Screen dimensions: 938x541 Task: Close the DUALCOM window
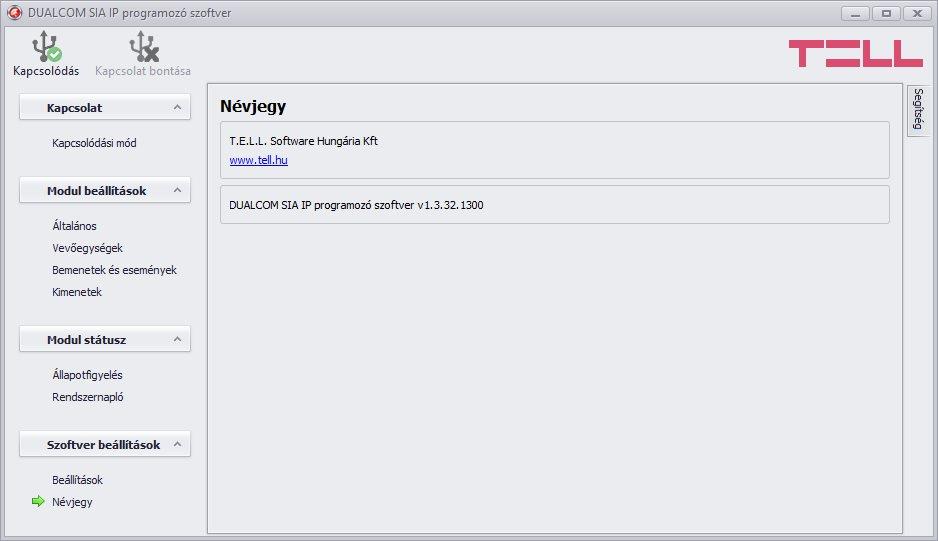(x=917, y=13)
